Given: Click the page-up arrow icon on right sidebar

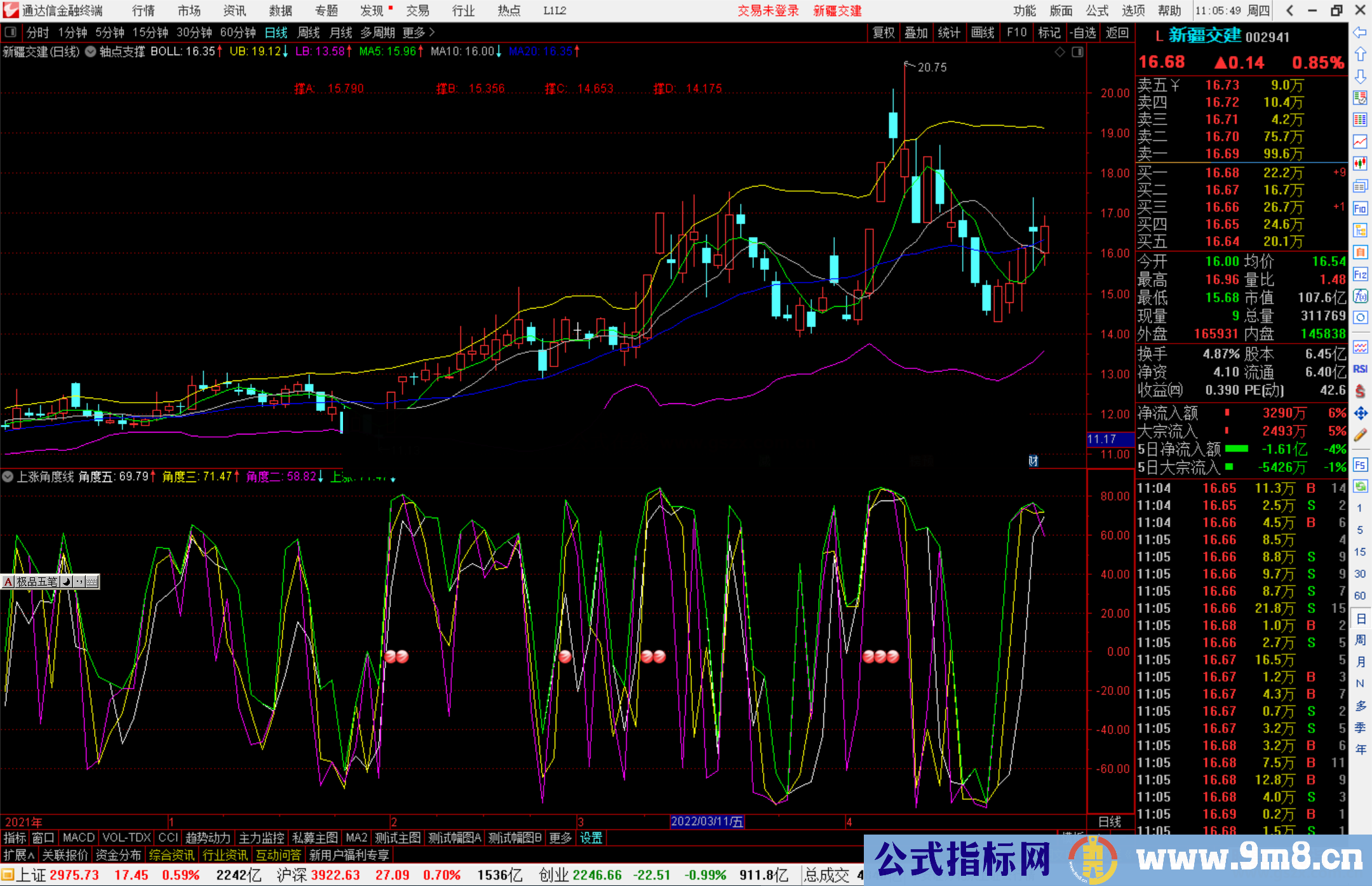Looking at the screenshot, I should 1361,55.
